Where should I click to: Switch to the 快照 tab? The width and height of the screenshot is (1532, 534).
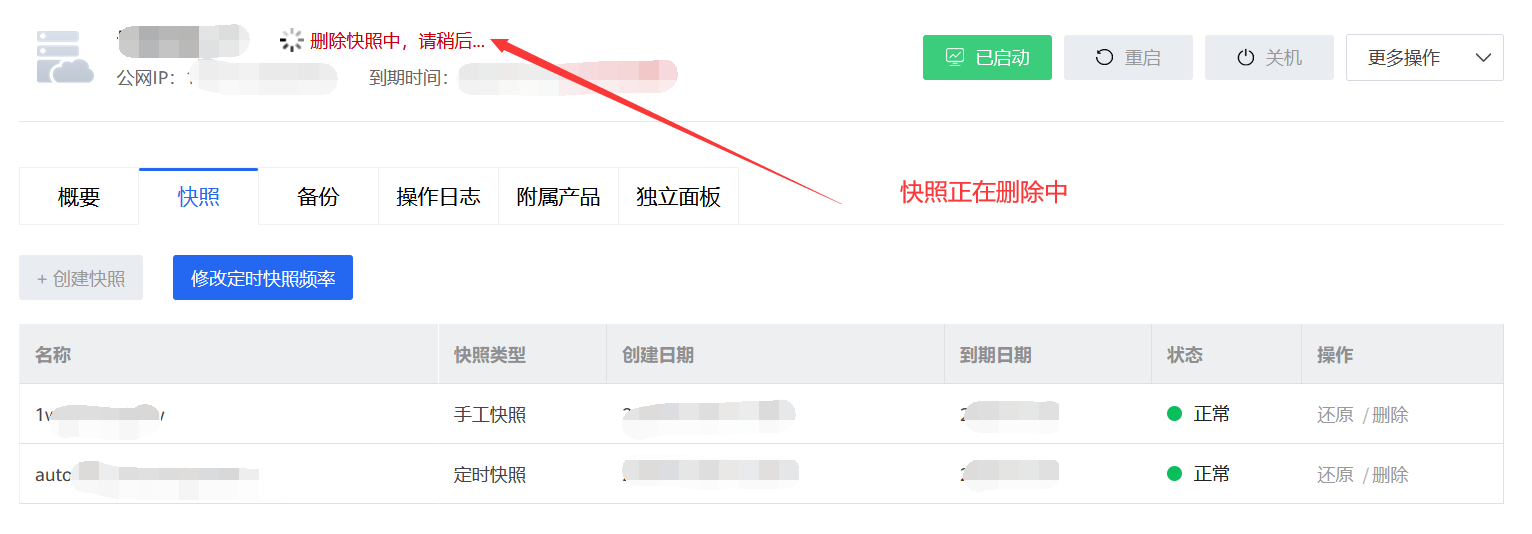199,197
